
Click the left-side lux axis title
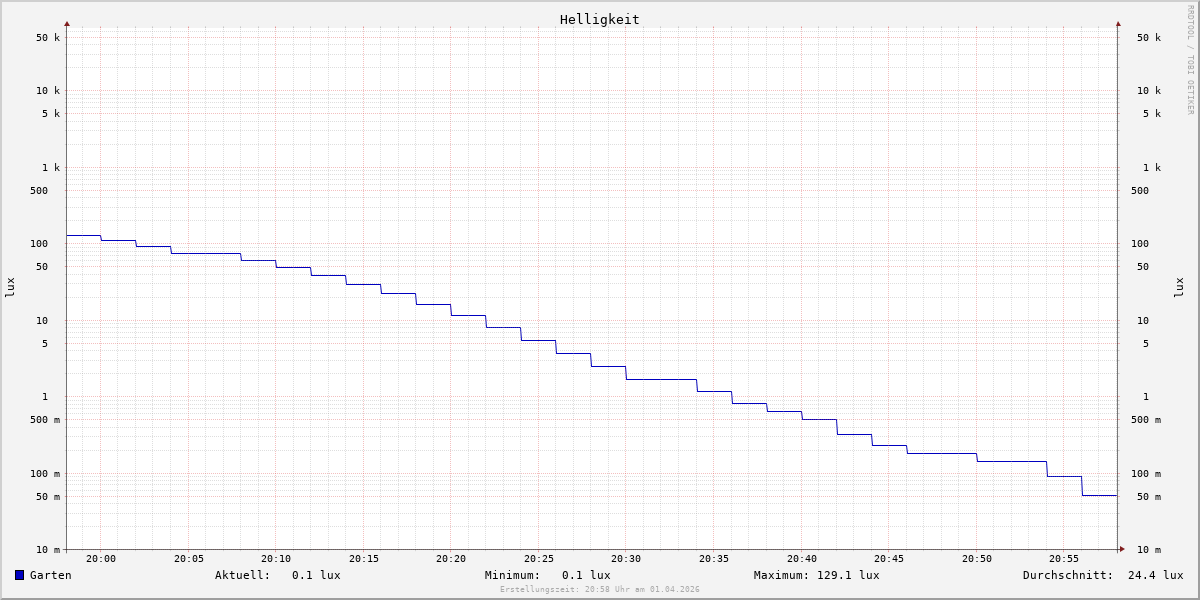(10, 288)
